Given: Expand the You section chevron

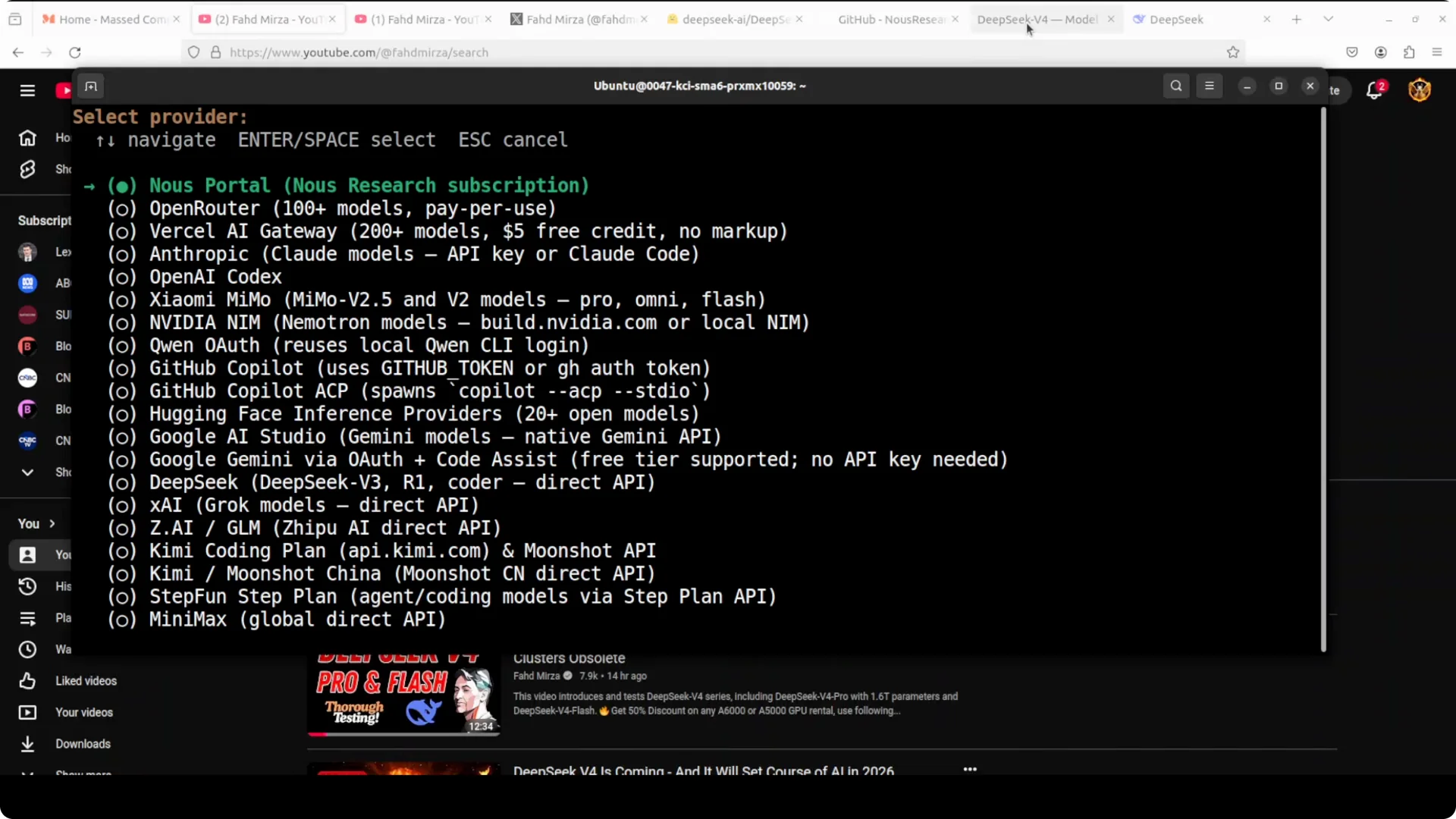Looking at the screenshot, I should click(52, 524).
